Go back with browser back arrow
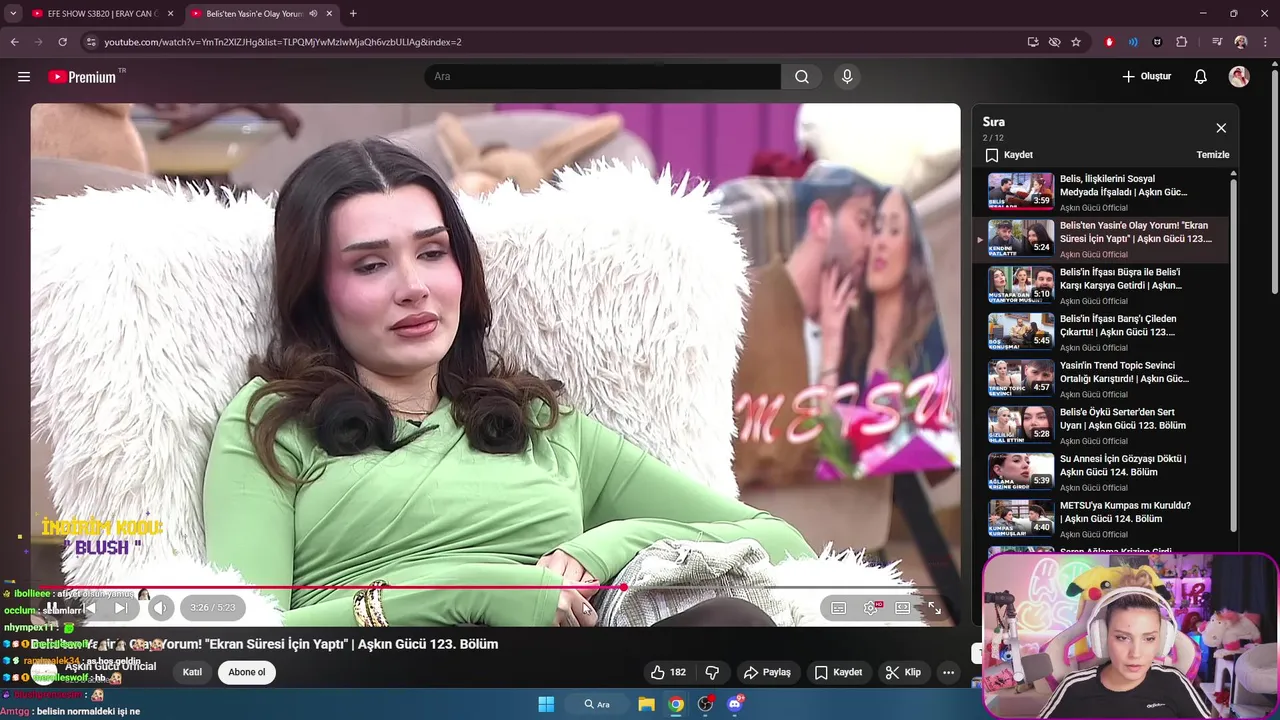Viewport: 1280px width, 720px height. 14,42
